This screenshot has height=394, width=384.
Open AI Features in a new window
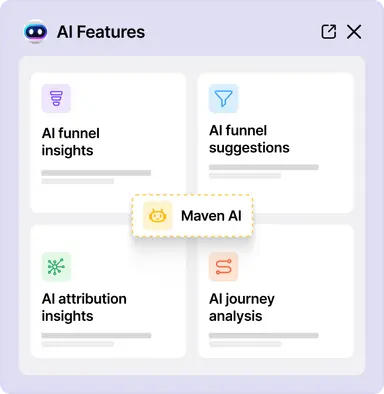tap(328, 32)
